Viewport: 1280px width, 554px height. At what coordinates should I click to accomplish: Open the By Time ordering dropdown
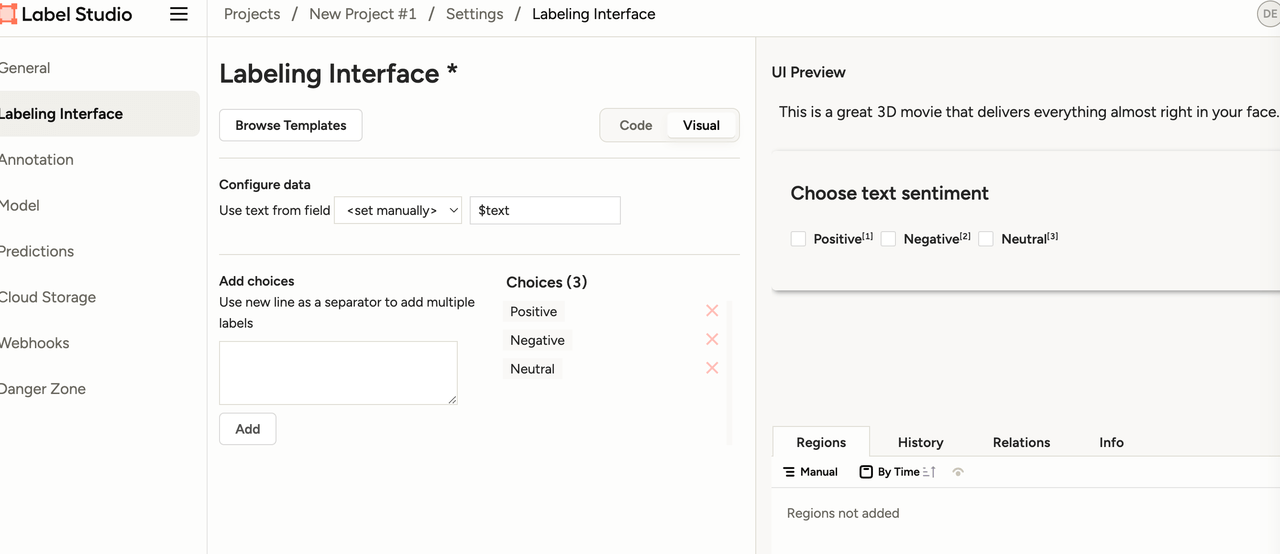[889, 472]
